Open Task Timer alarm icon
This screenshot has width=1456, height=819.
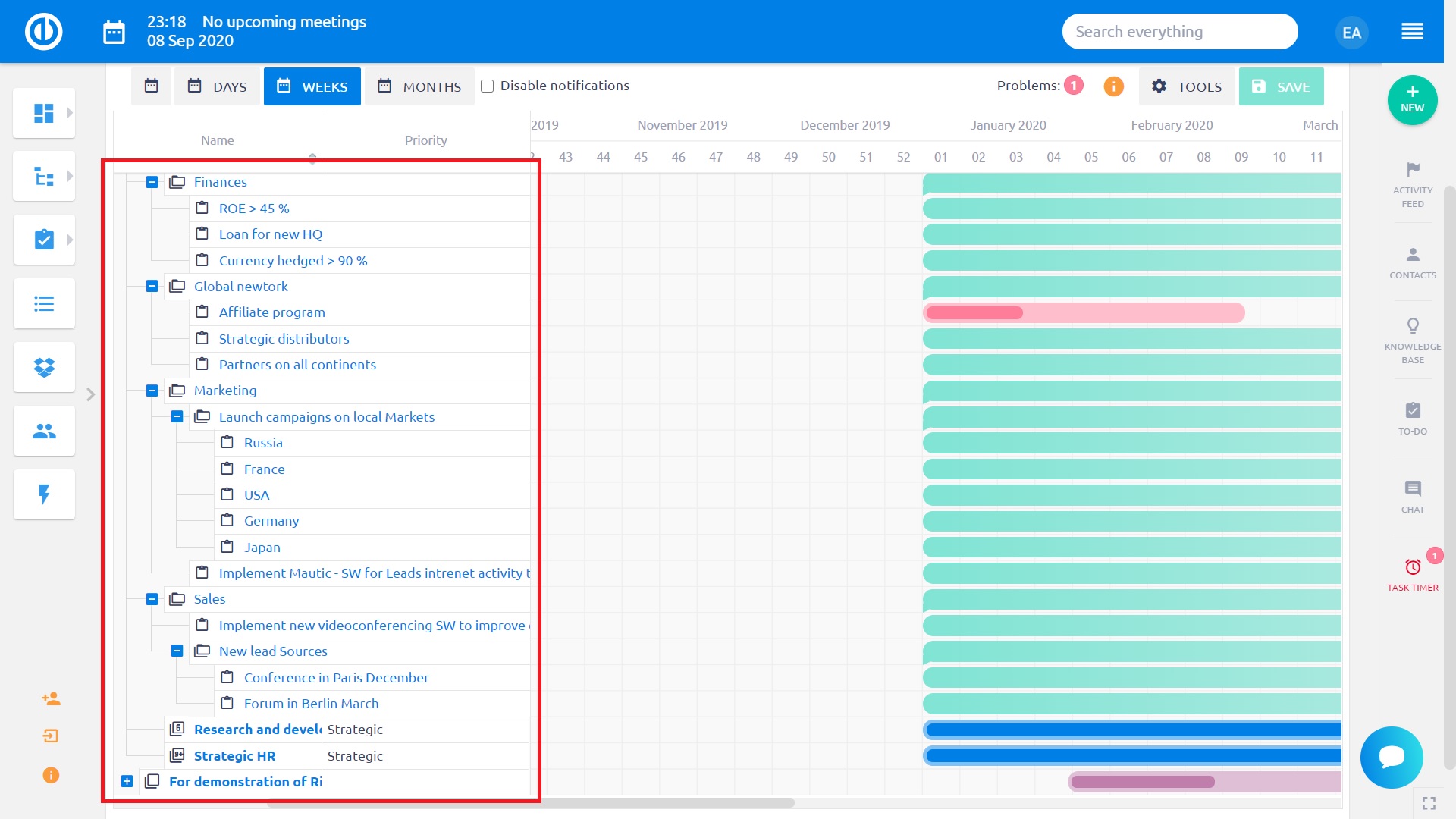[1413, 567]
